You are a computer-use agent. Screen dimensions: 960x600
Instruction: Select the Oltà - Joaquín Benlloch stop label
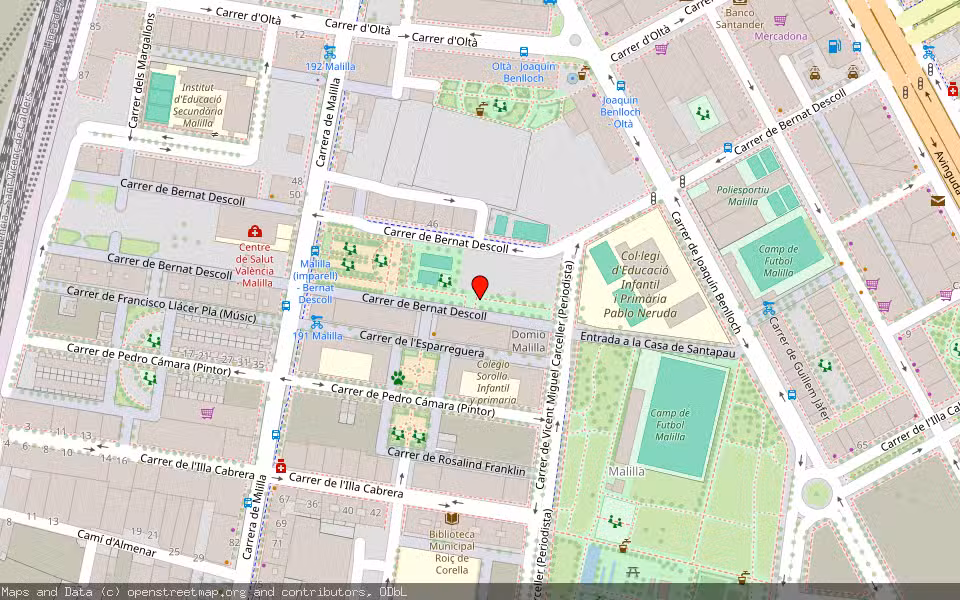(523, 72)
